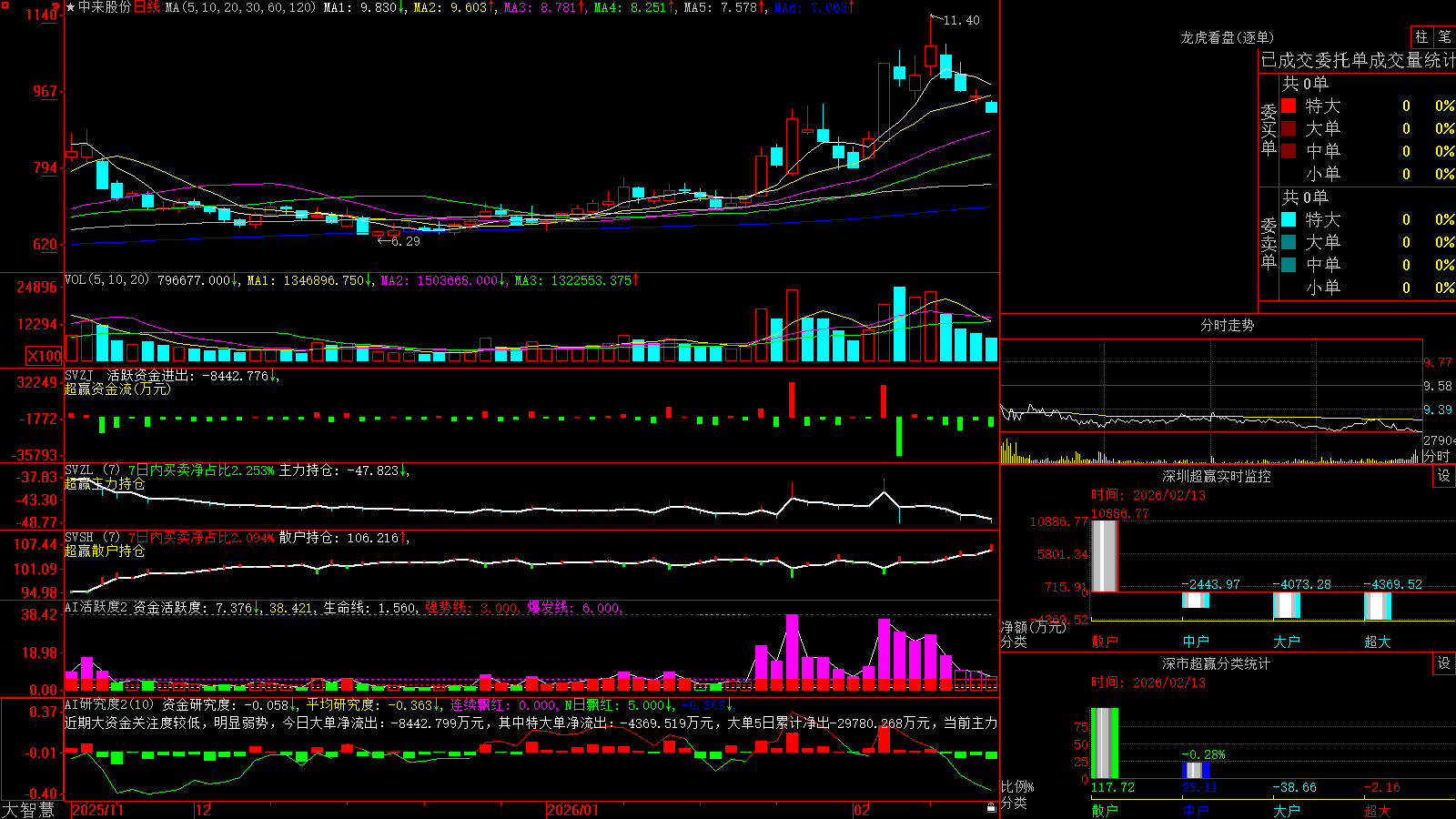Screen dimensions: 1456x819
Task: Click the VOL(5,10,20) indicator label
Action: [x=106, y=280]
